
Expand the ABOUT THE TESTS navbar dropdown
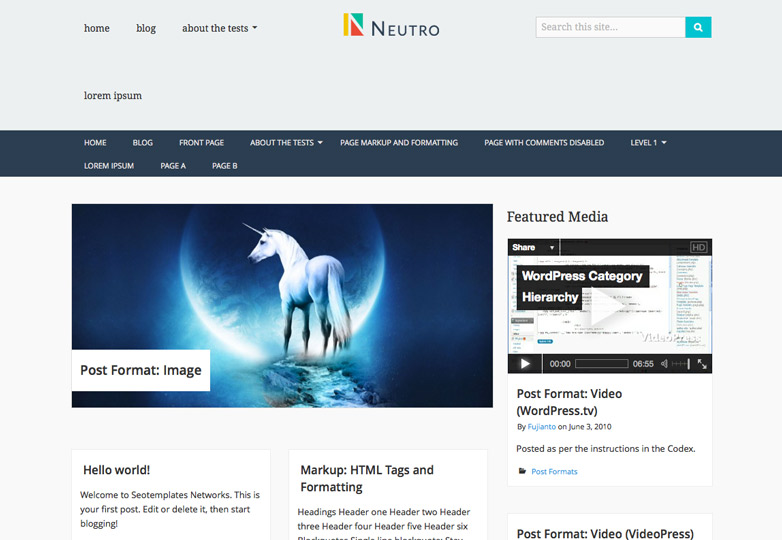click(x=286, y=143)
